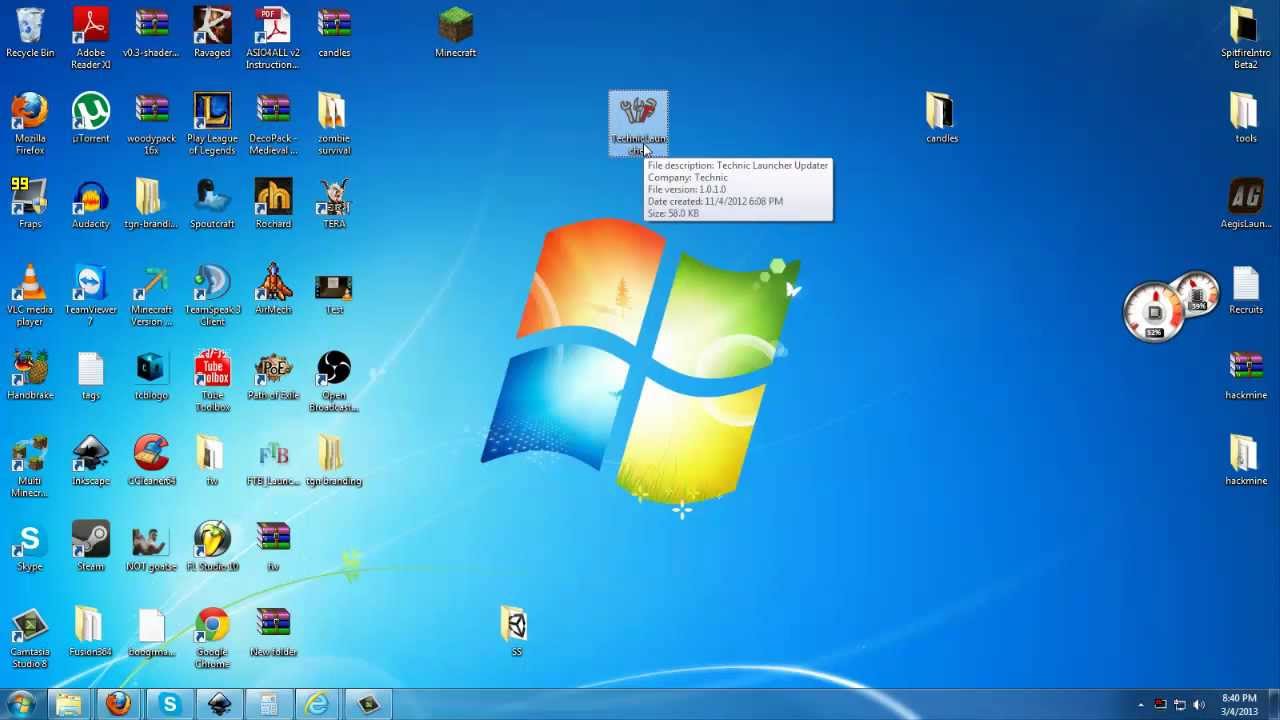1280x720 pixels.
Task: Select the TERA game shortcut
Action: (x=334, y=204)
